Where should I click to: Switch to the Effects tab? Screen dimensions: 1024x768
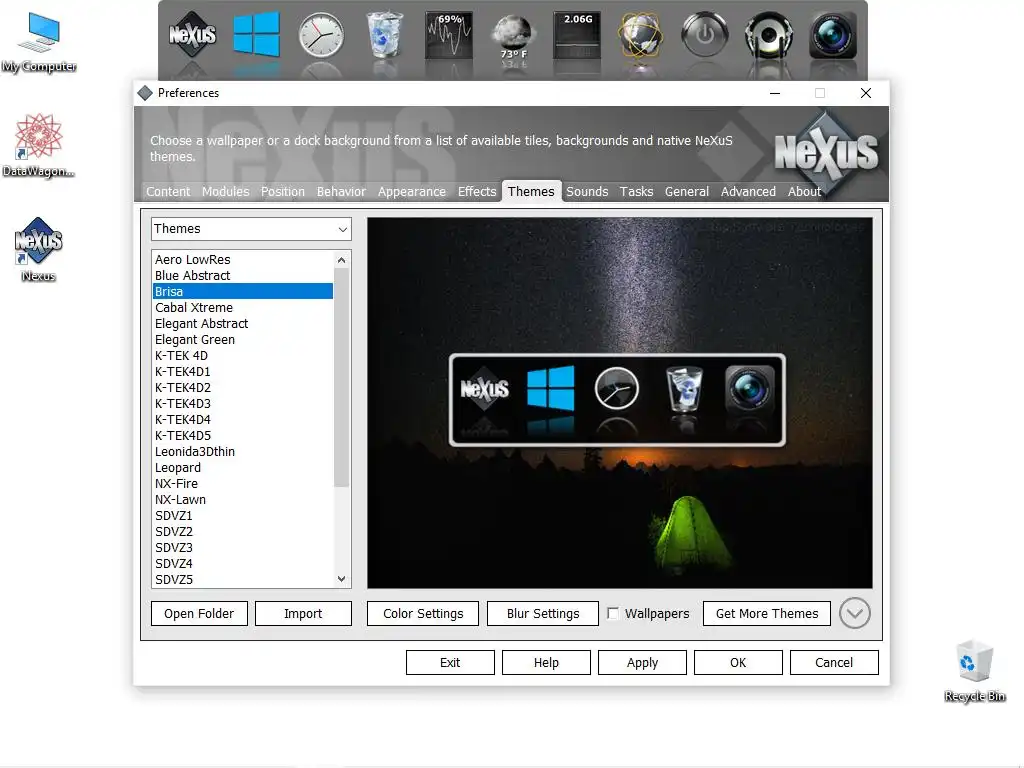[477, 191]
